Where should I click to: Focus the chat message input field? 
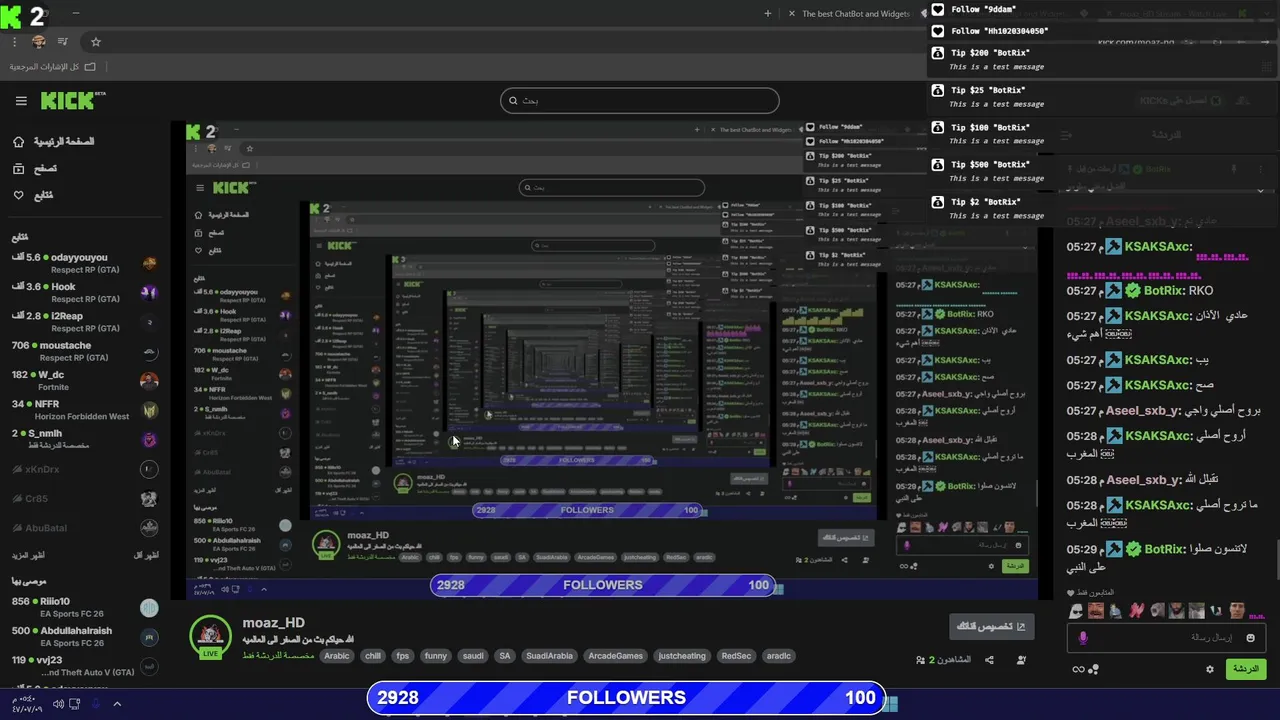pyautogui.click(x=1166, y=637)
